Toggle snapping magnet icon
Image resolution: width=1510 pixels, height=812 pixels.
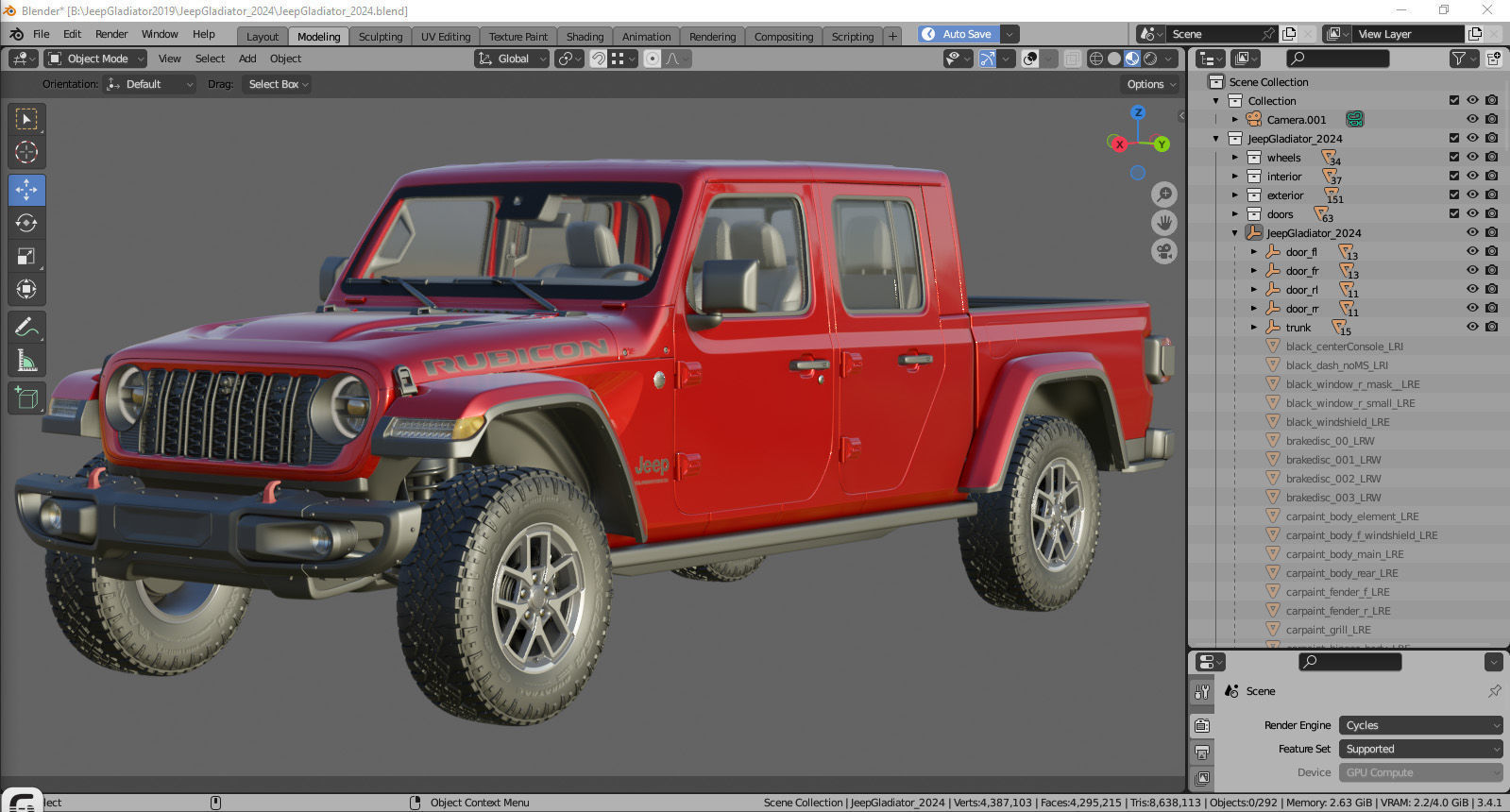pyautogui.click(x=598, y=59)
